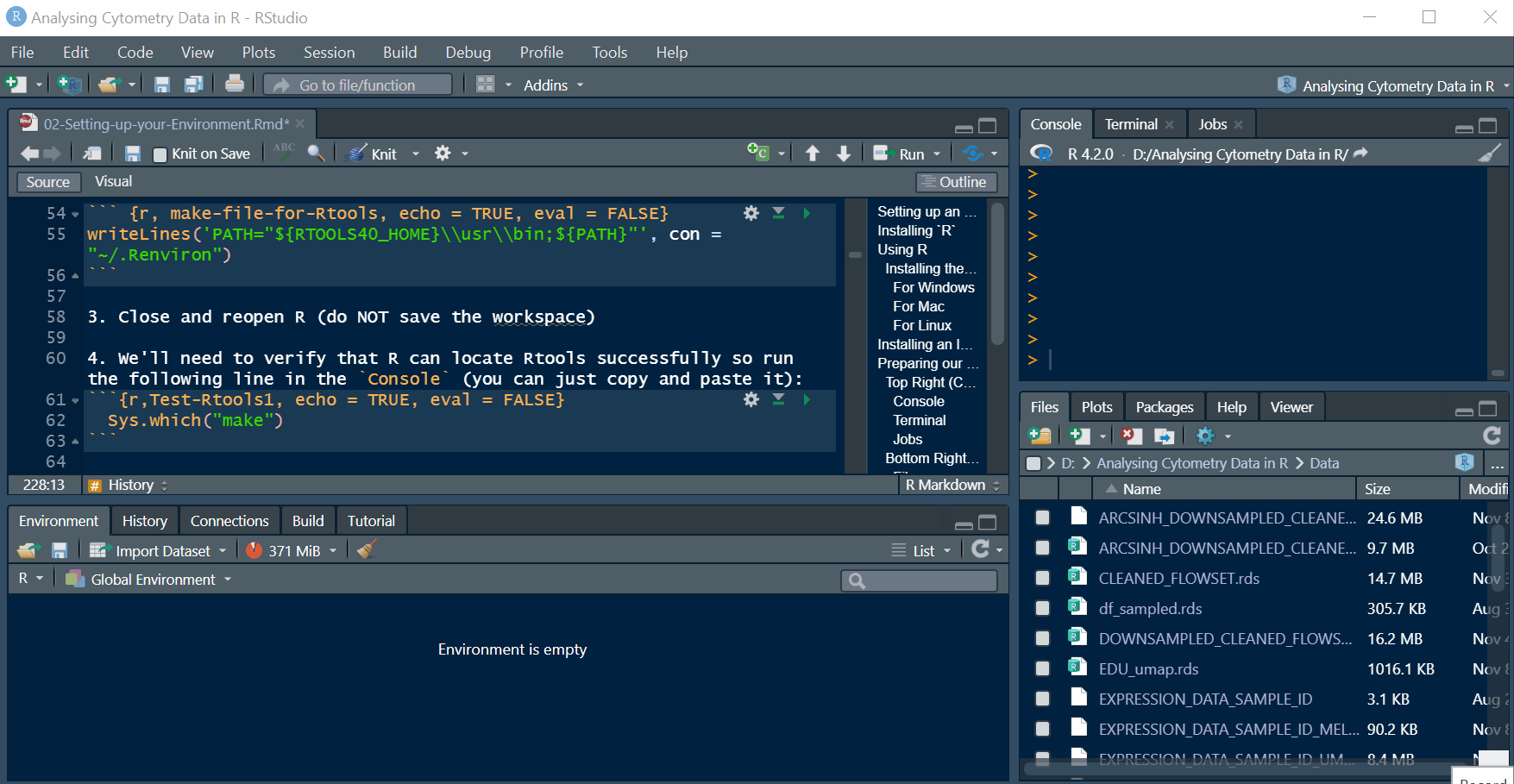Click the Knit button
The height and width of the screenshot is (784, 1514).
(372, 154)
